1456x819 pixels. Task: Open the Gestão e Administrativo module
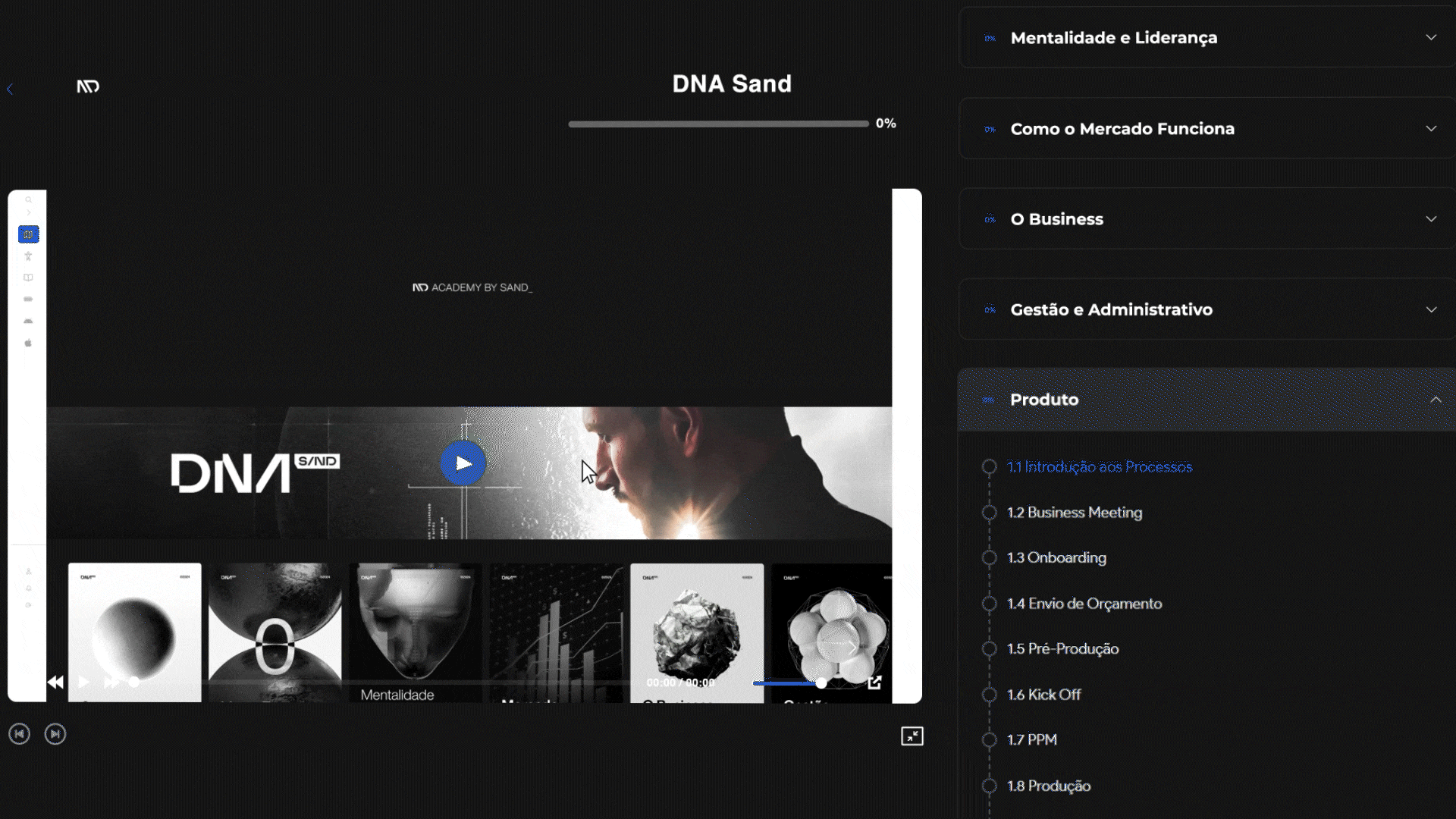coord(1207,309)
